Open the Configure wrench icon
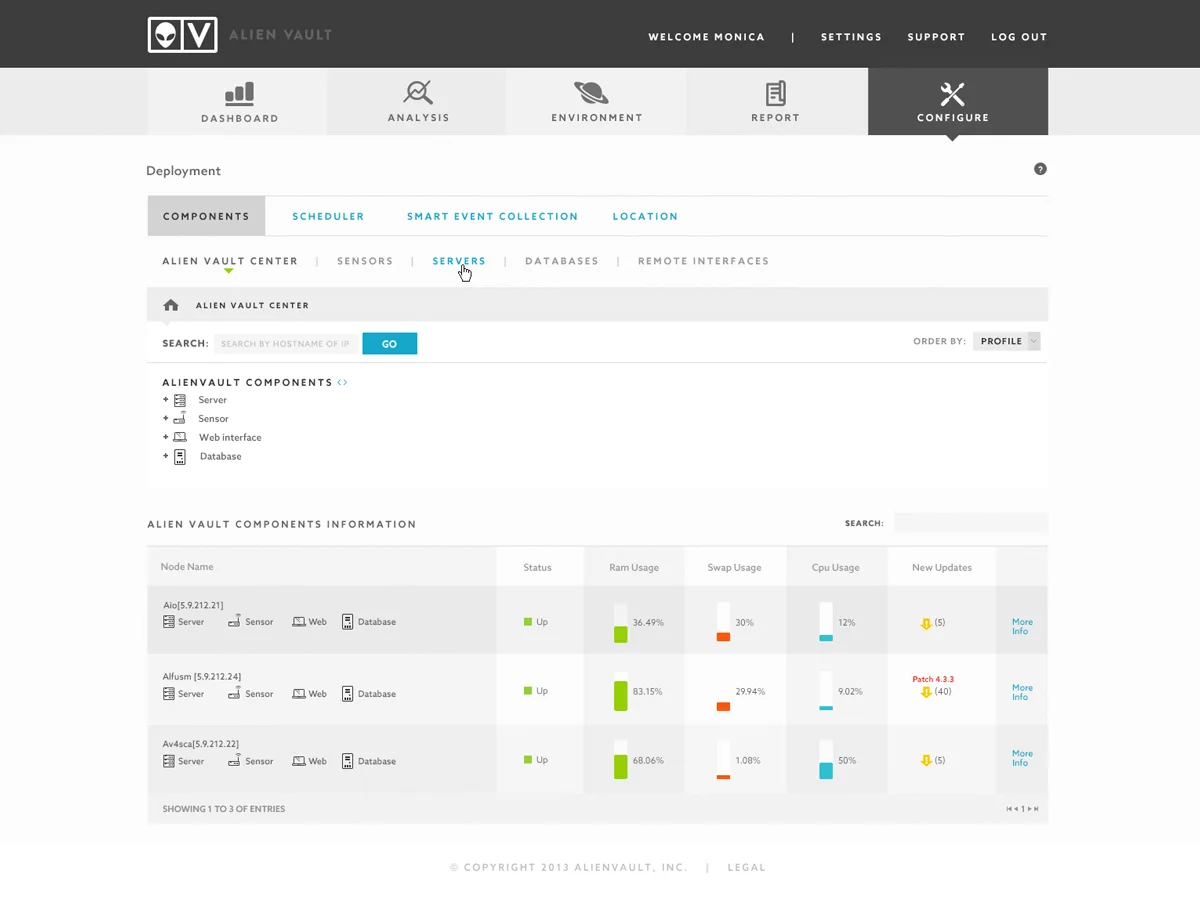Screen dimensions: 1200x897 pyautogui.click(x=952, y=94)
